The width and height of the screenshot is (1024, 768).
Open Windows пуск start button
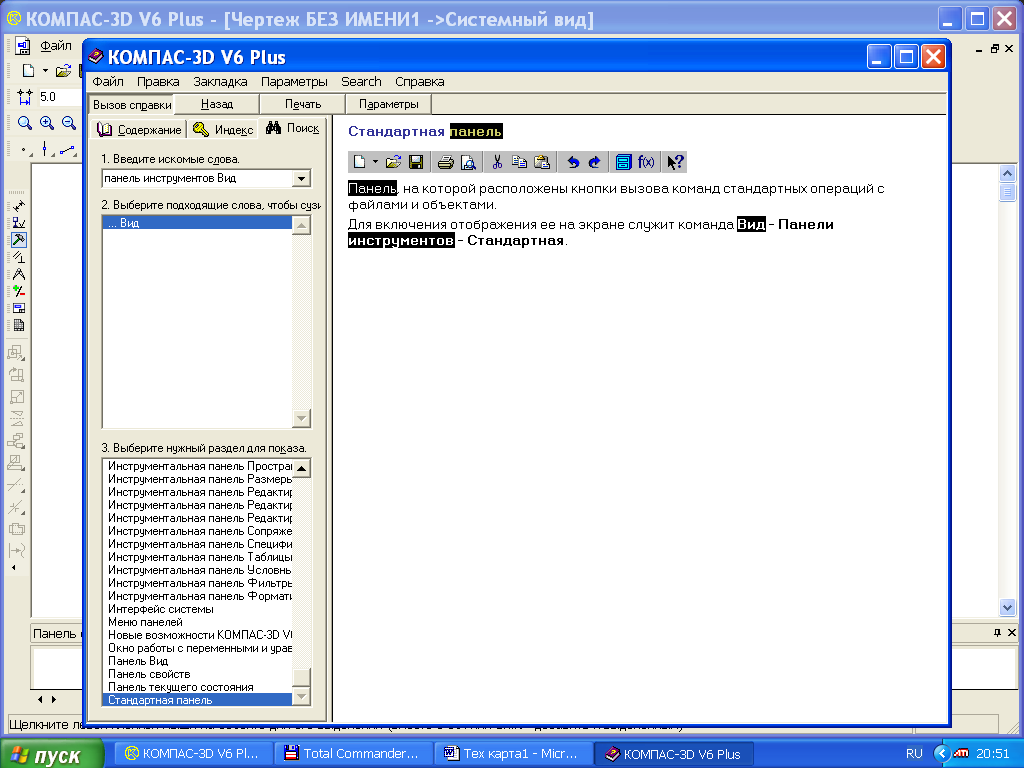point(52,754)
